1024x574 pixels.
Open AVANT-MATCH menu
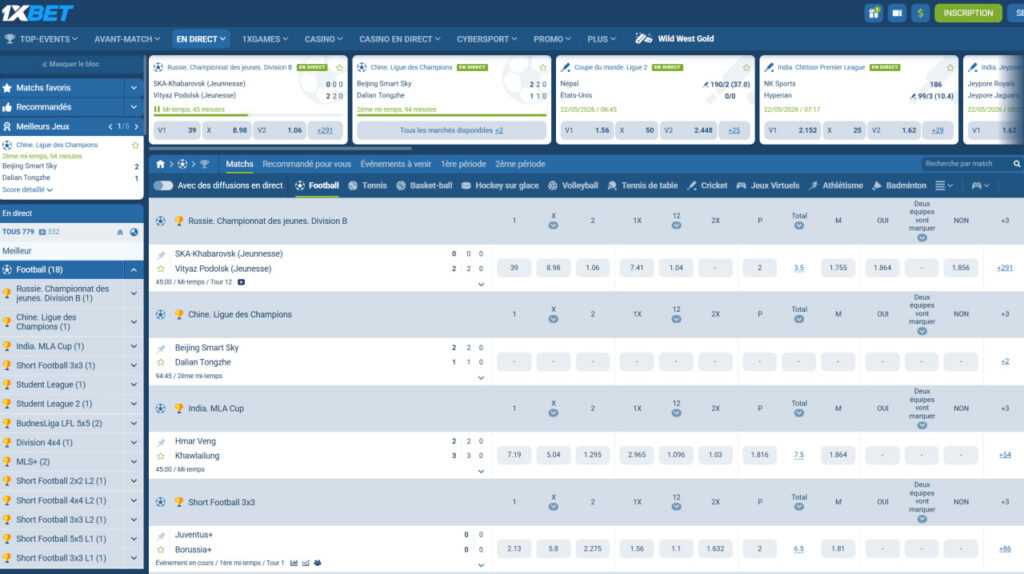tap(127, 39)
